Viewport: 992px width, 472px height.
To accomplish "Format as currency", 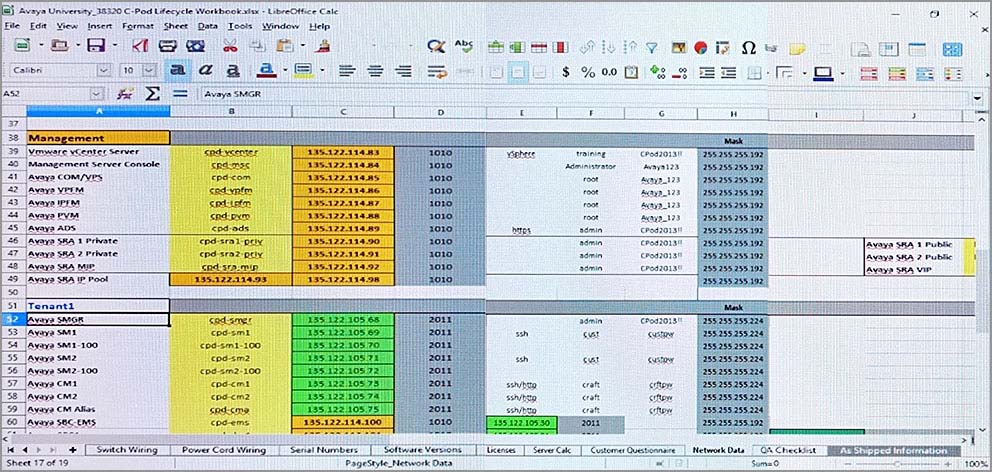I will (x=566, y=72).
